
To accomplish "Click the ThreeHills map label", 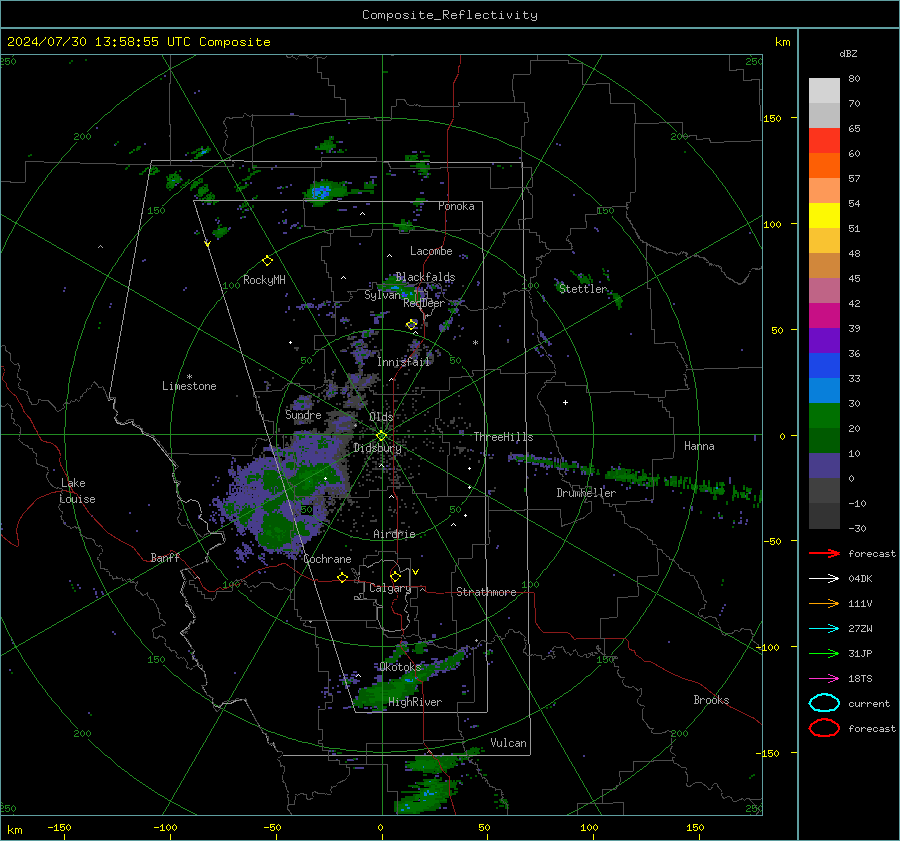I will (503, 437).
